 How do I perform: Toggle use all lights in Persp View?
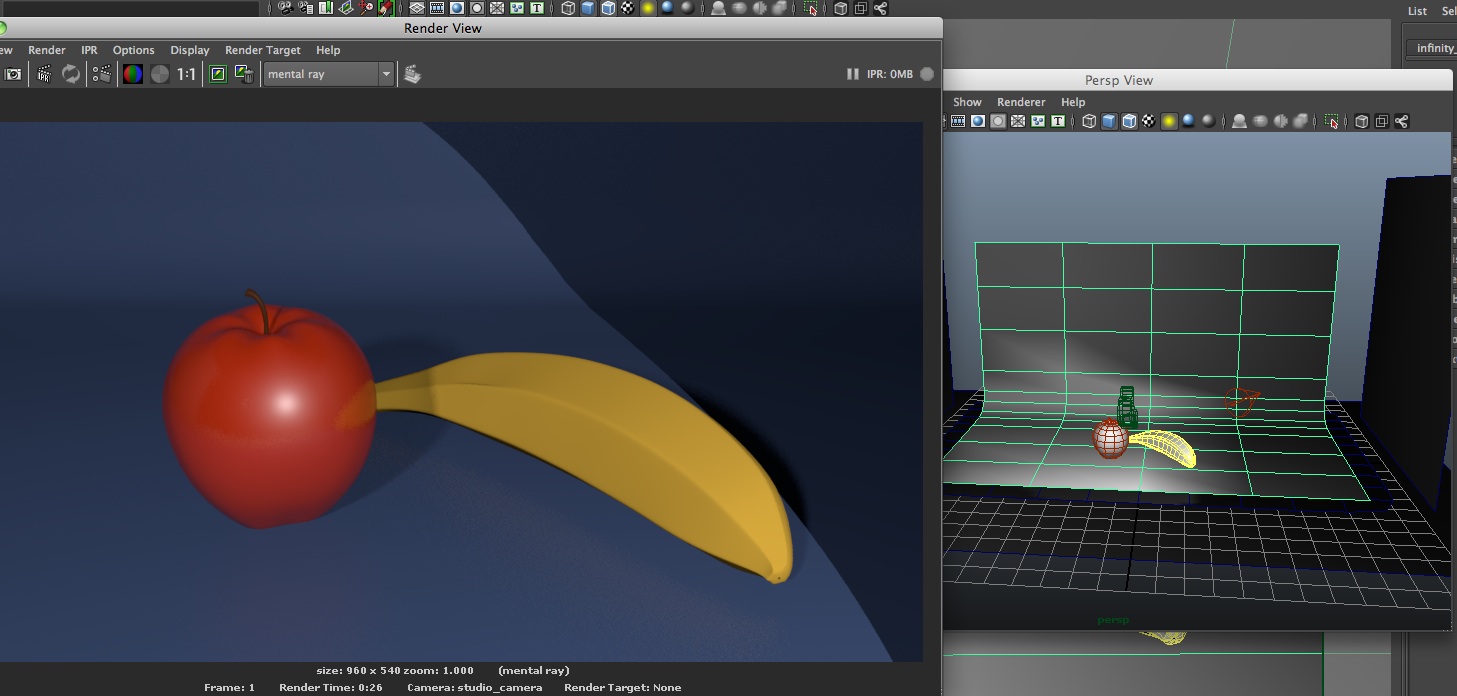[x=1169, y=121]
